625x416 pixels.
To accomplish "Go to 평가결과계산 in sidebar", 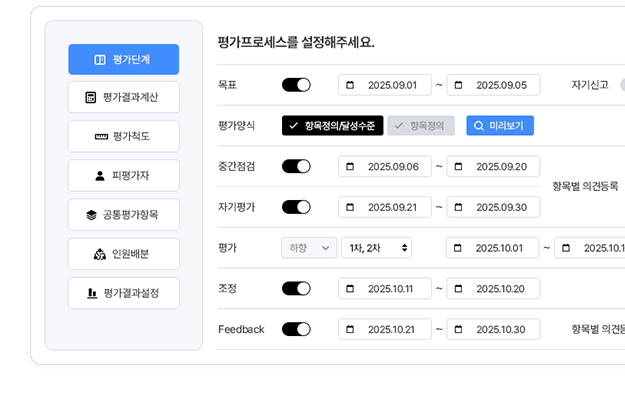I will pos(124,98).
